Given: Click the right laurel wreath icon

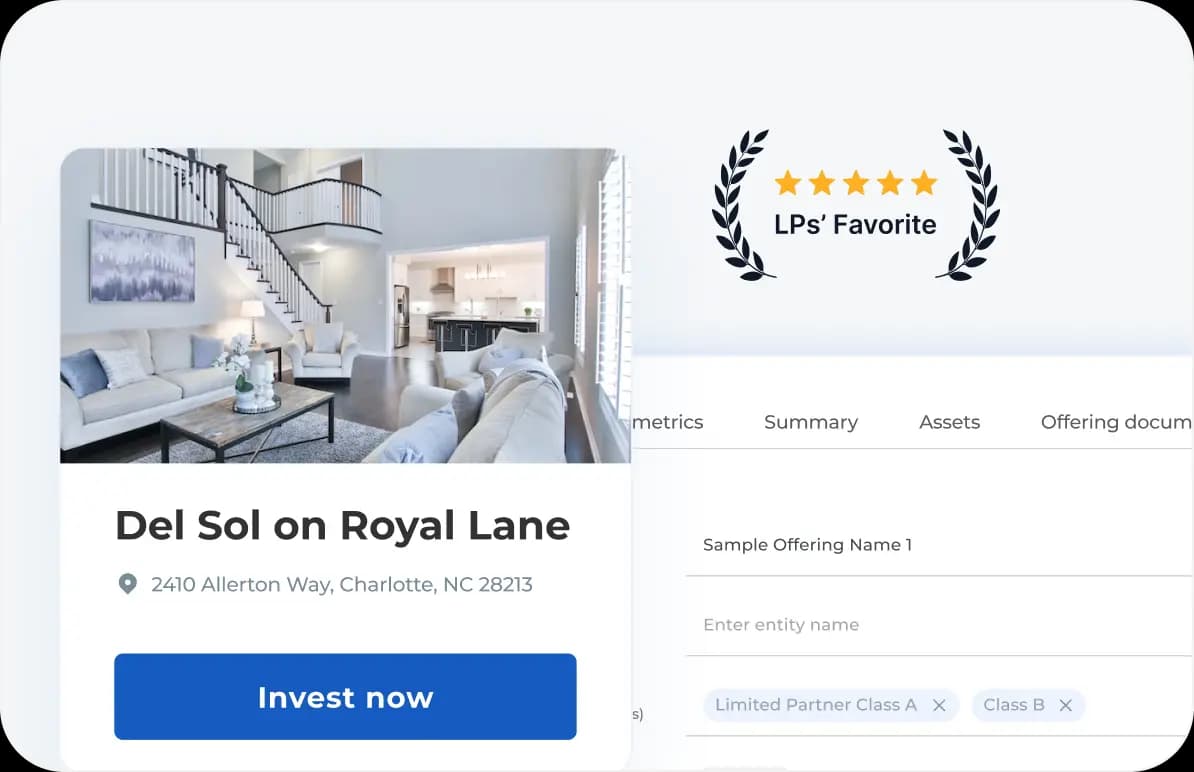Looking at the screenshot, I should point(970,204).
